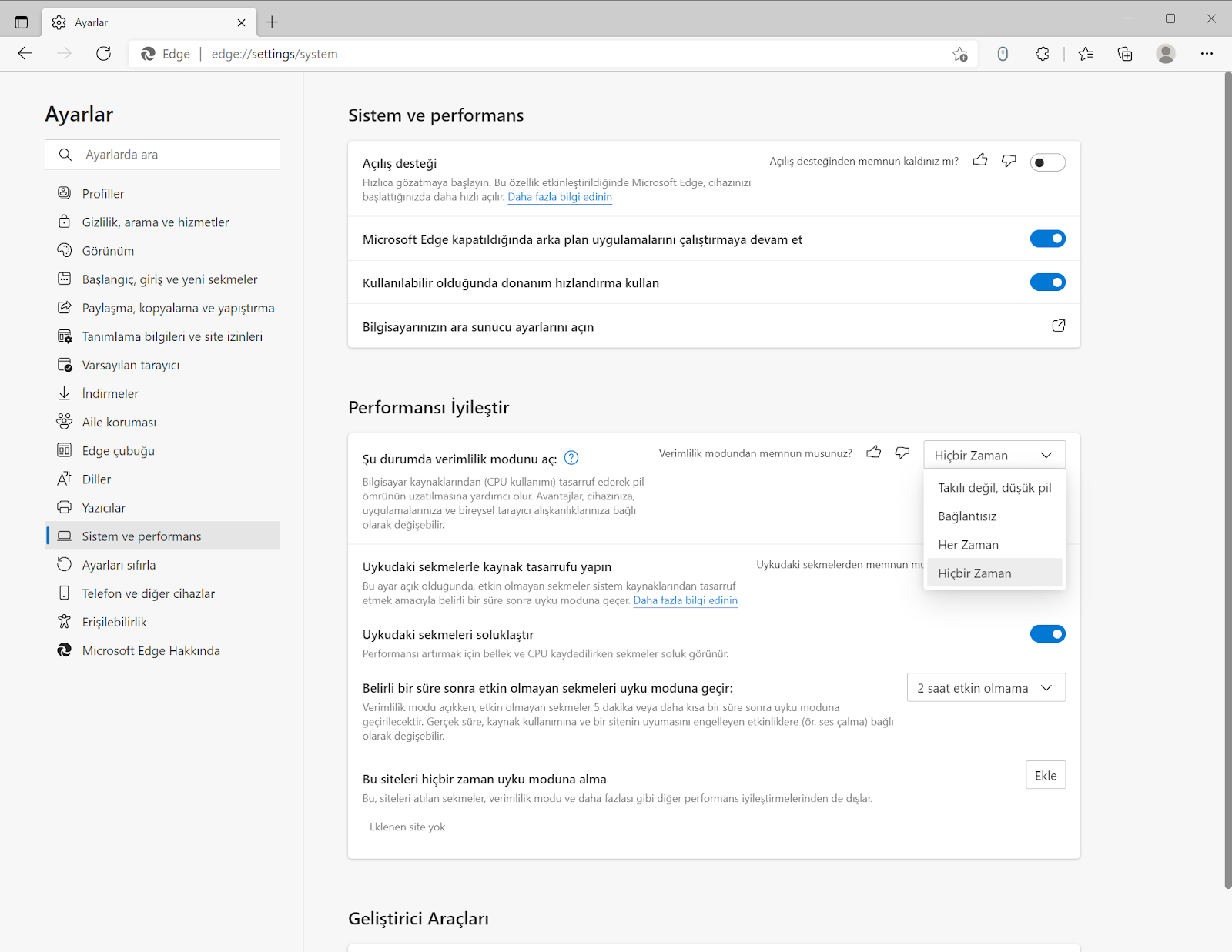Screen dimensions: 1232x952
Task: Open Aile koruması settings
Action: click(x=162, y=421)
